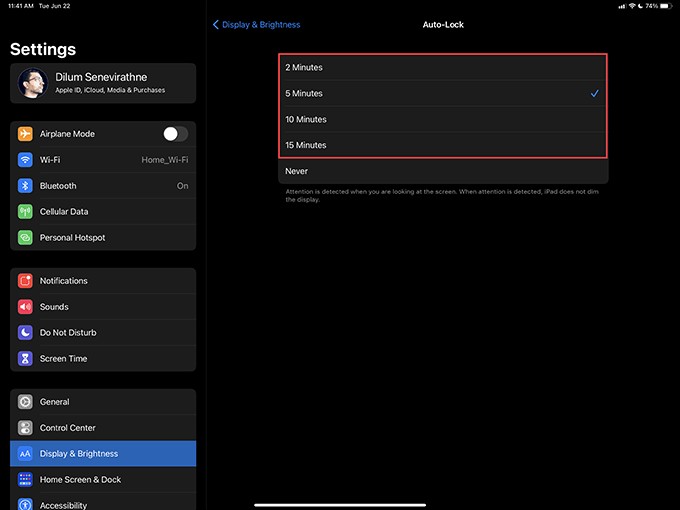Tap the Personal Hotspot green icon

pyautogui.click(x=25, y=238)
